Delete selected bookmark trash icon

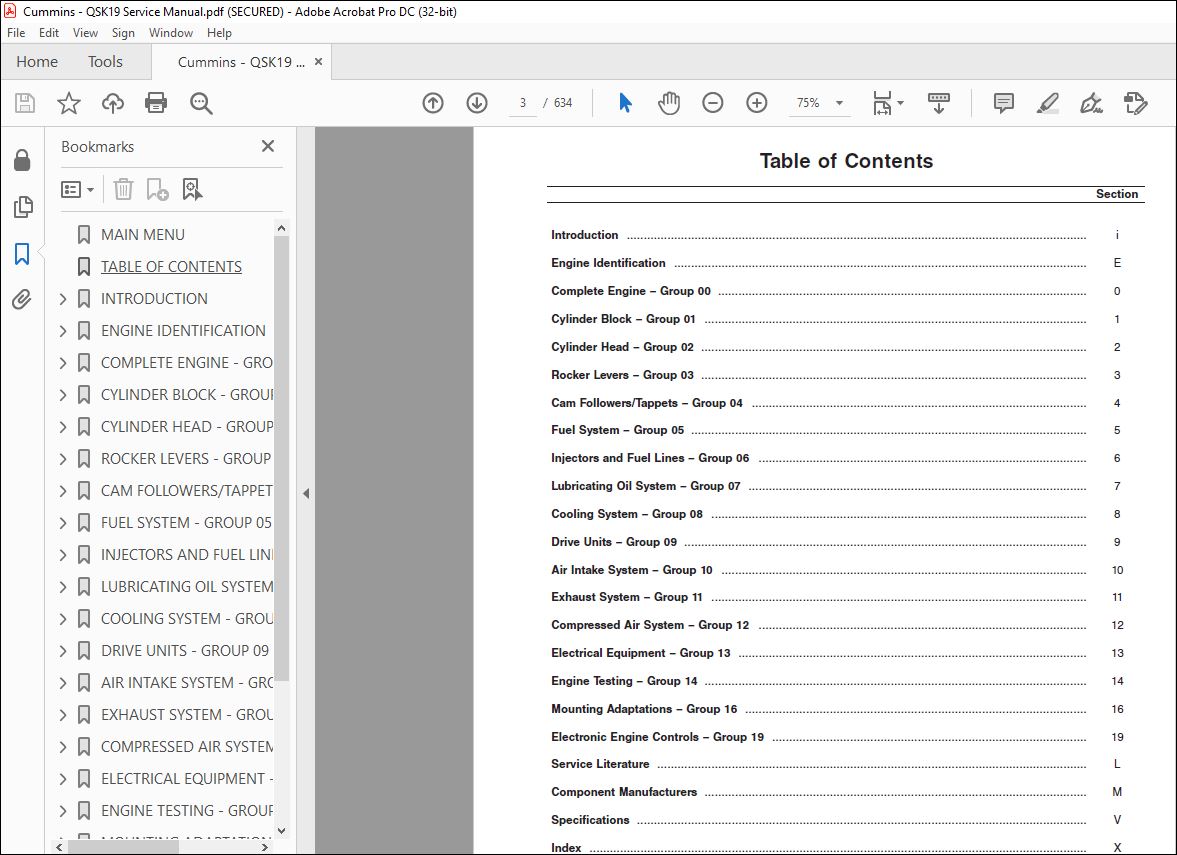pyautogui.click(x=123, y=189)
